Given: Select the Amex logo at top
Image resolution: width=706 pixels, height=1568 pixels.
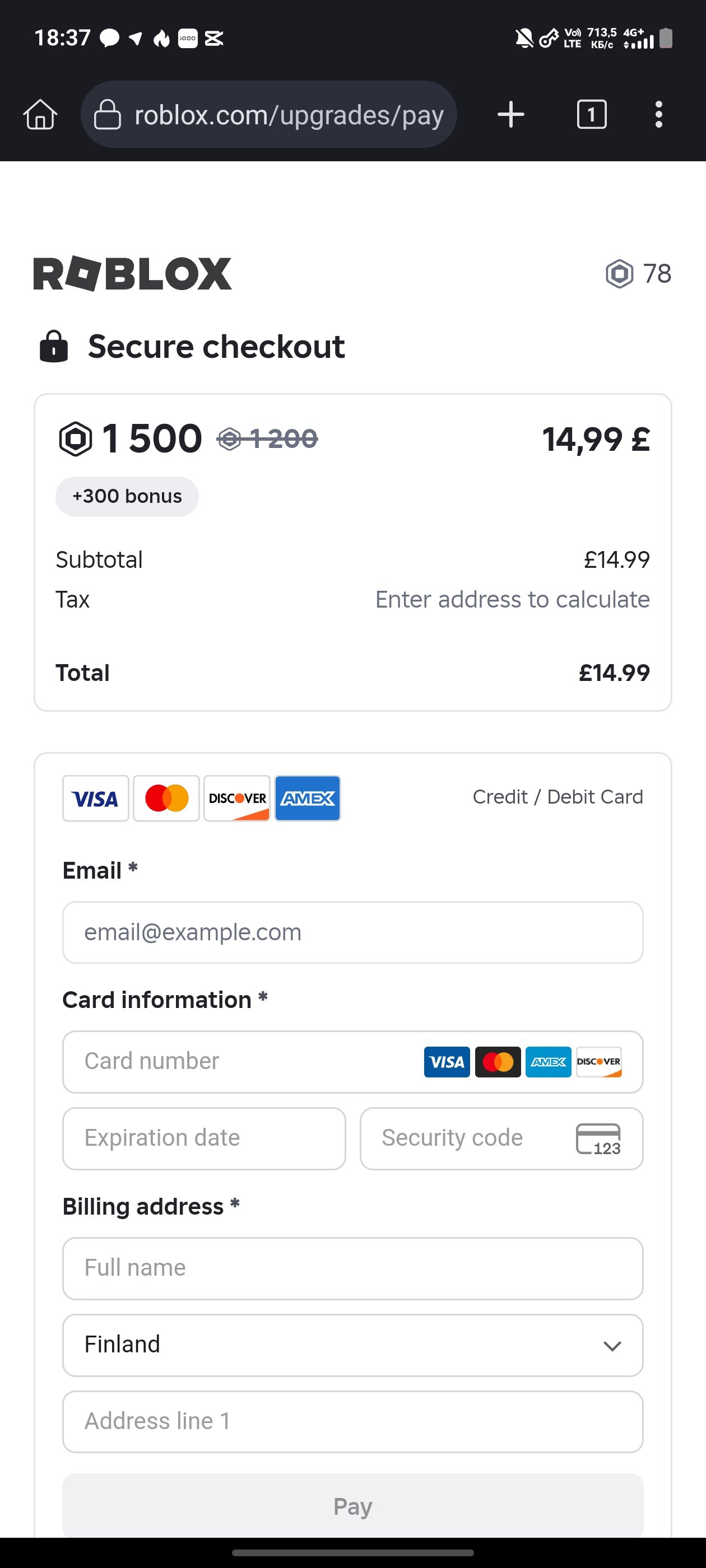Looking at the screenshot, I should [x=308, y=798].
